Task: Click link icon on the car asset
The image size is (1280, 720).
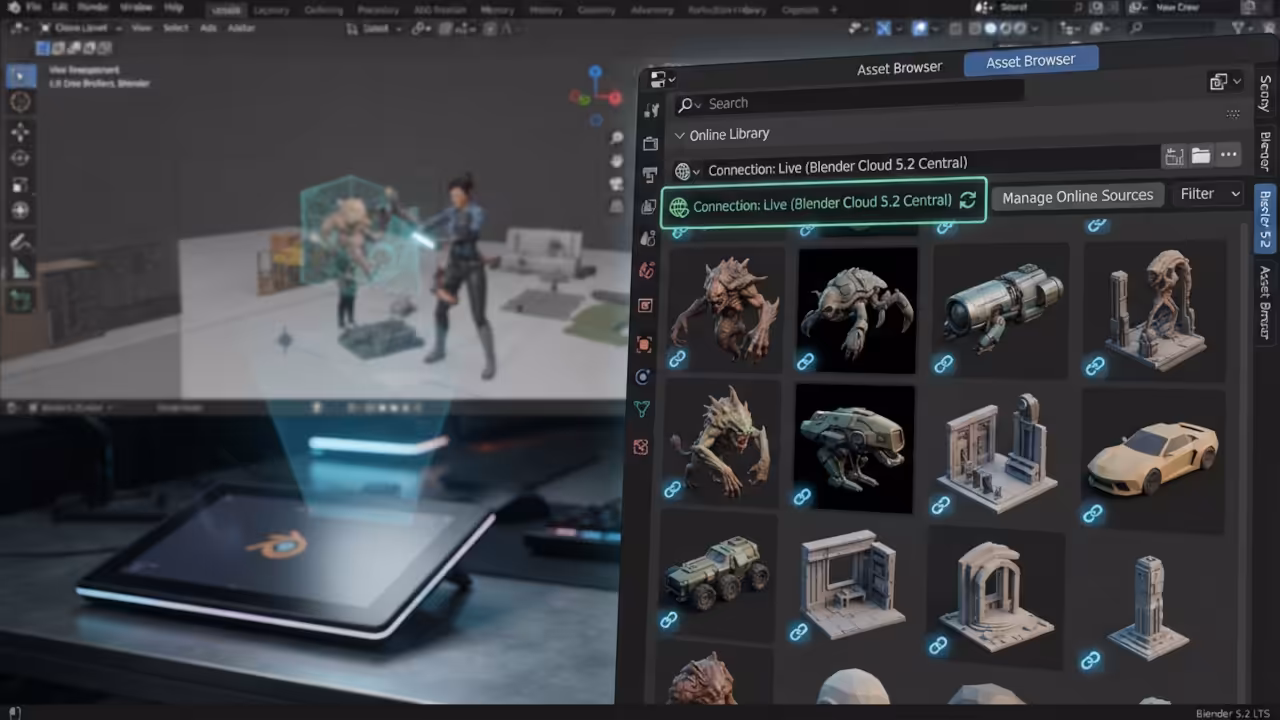Action: tap(1092, 514)
